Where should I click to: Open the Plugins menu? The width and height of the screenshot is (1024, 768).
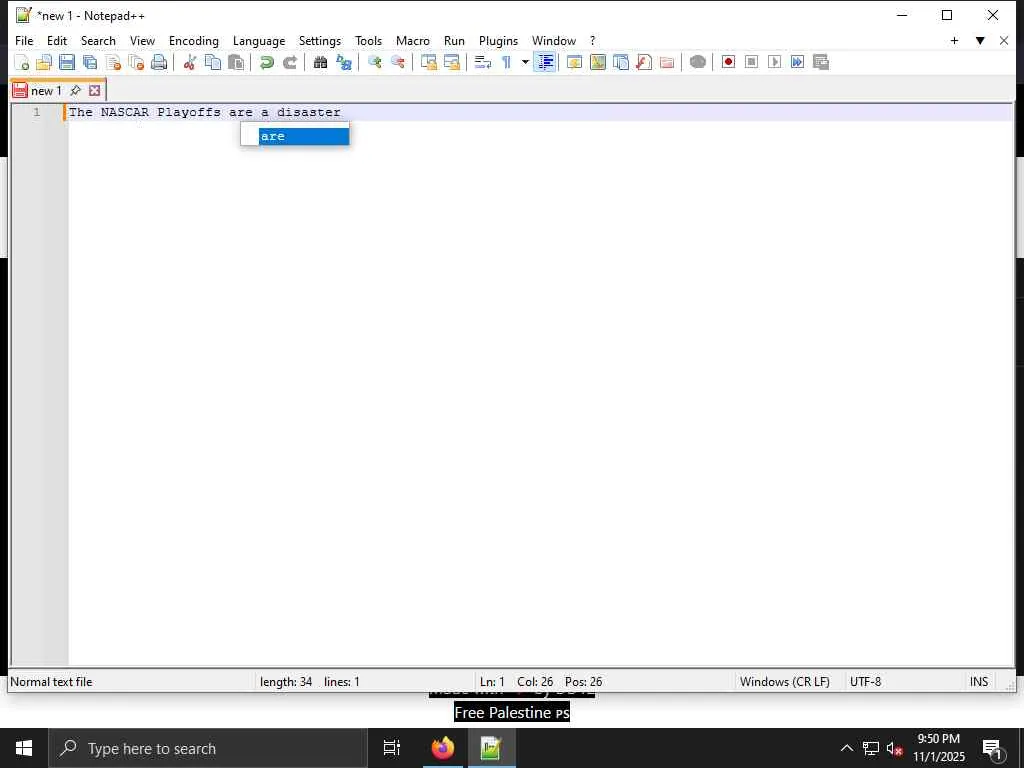pyautogui.click(x=498, y=40)
